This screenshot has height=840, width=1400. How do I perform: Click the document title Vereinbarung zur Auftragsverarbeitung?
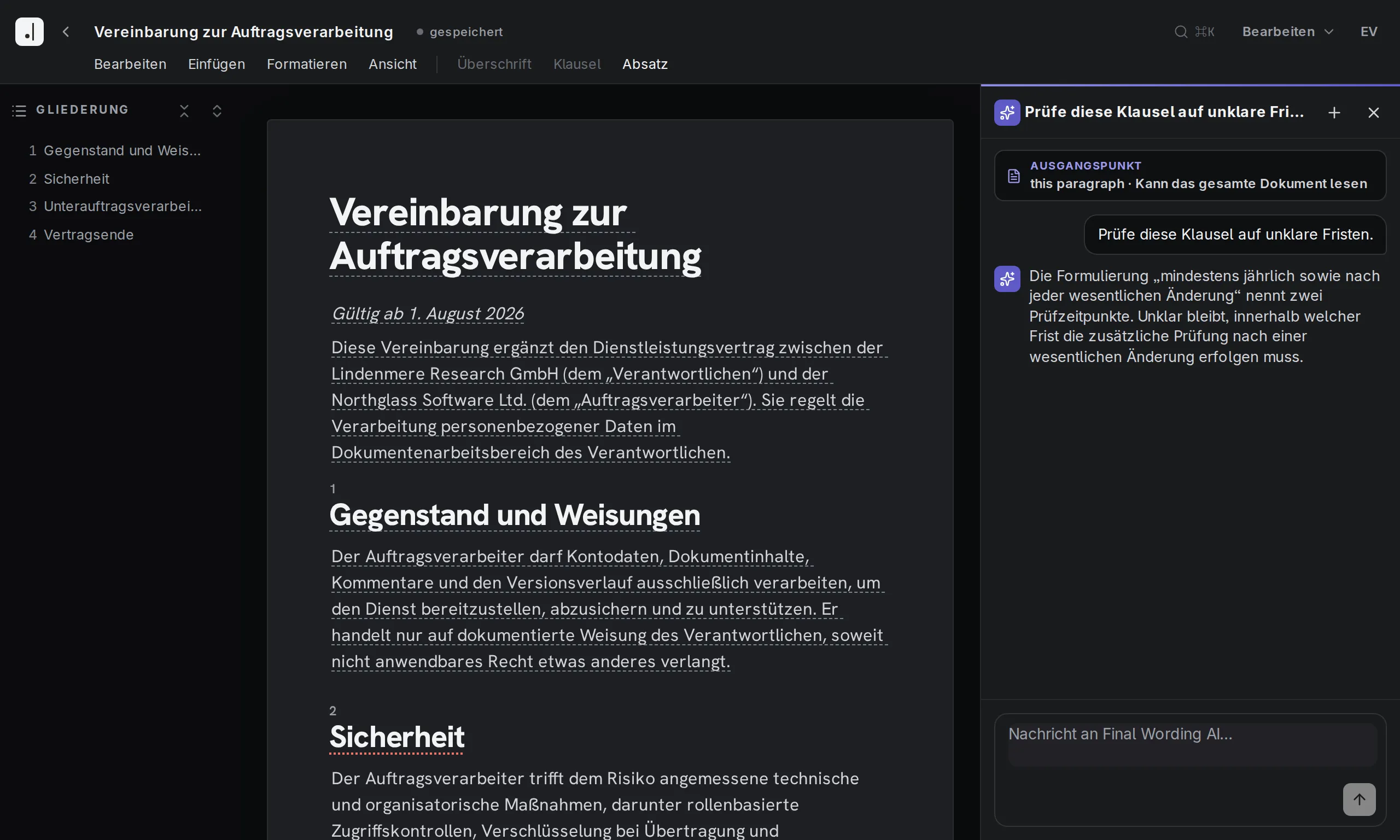coord(243,32)
